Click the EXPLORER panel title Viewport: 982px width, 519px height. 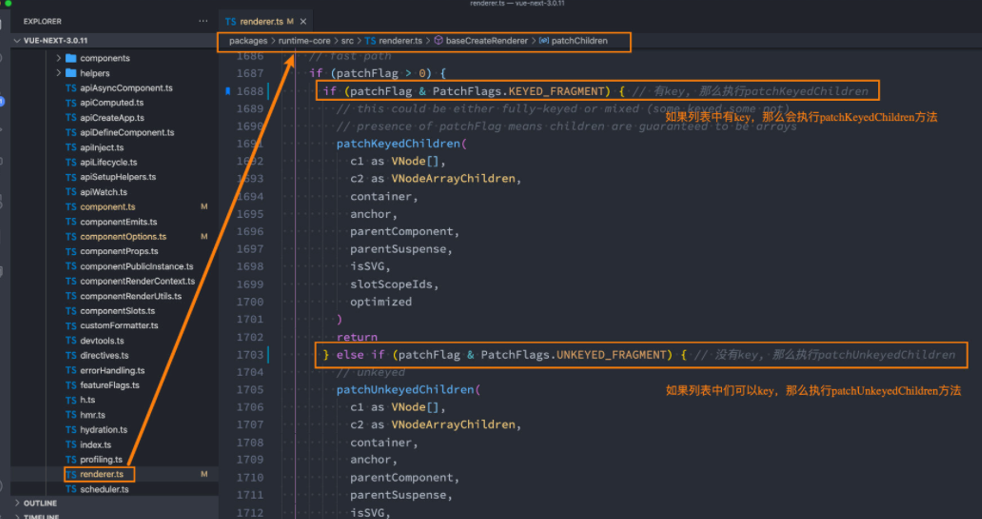43,21
